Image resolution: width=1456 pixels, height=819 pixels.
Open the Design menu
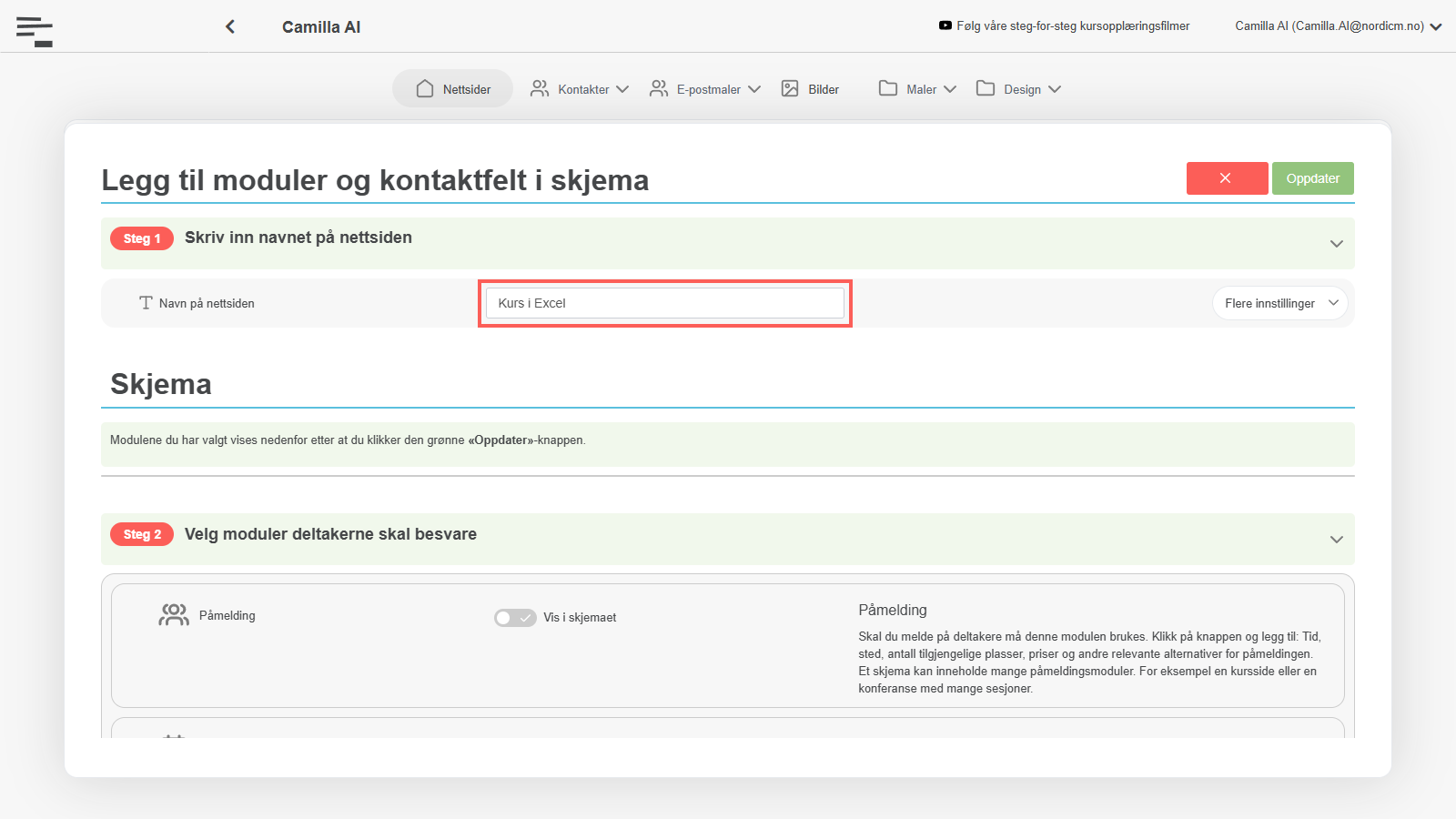1019,88
